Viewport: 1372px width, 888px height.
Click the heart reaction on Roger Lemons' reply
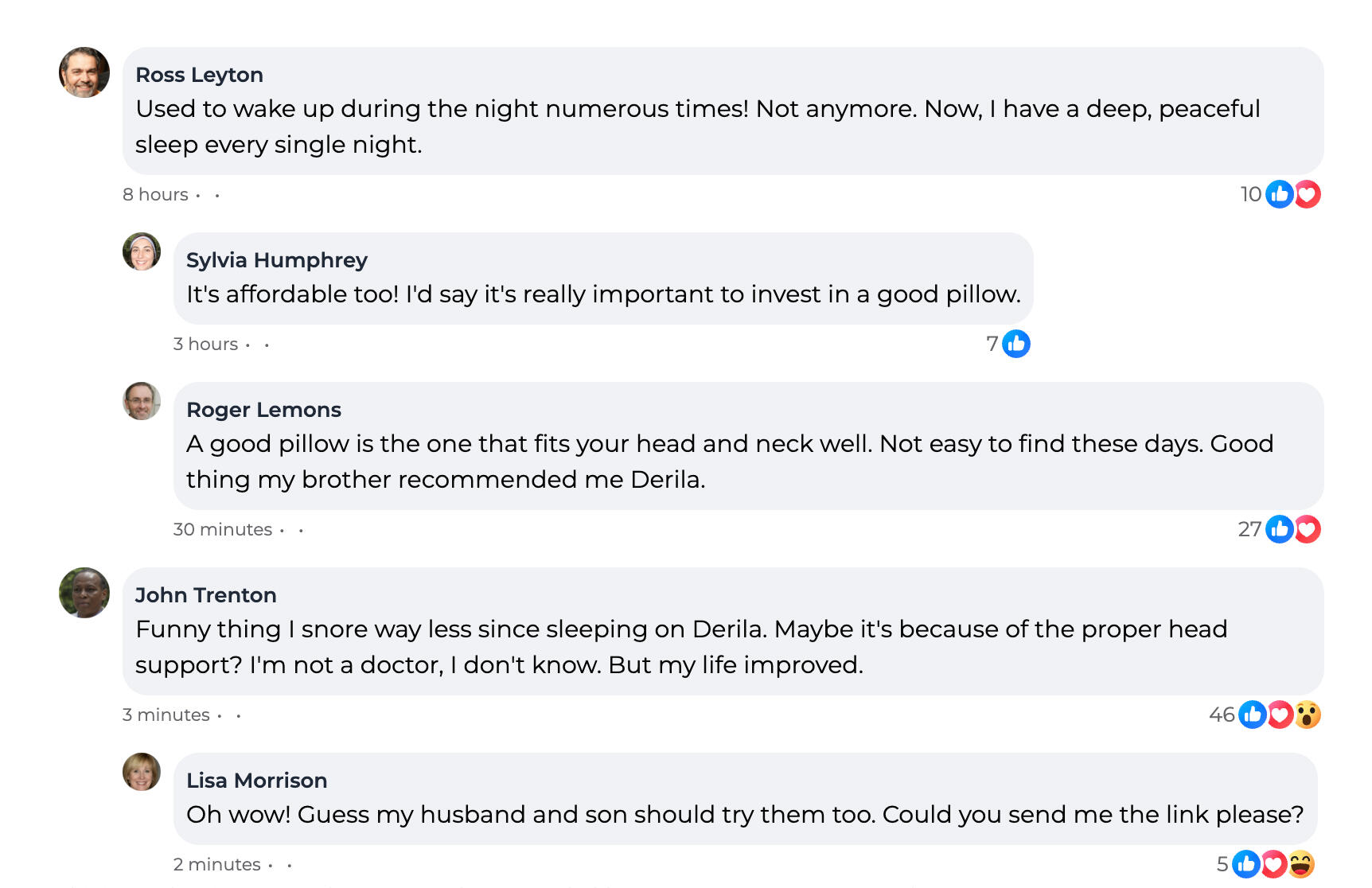[1308, 529]
